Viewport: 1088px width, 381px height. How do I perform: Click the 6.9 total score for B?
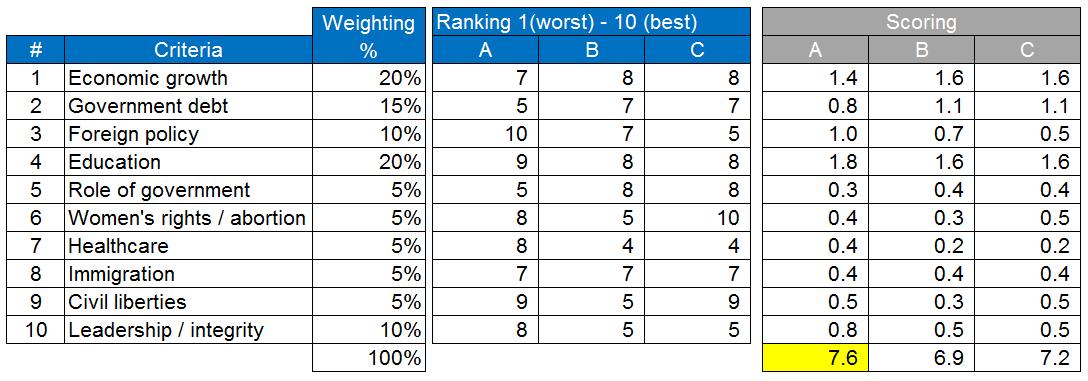point(921,358)
